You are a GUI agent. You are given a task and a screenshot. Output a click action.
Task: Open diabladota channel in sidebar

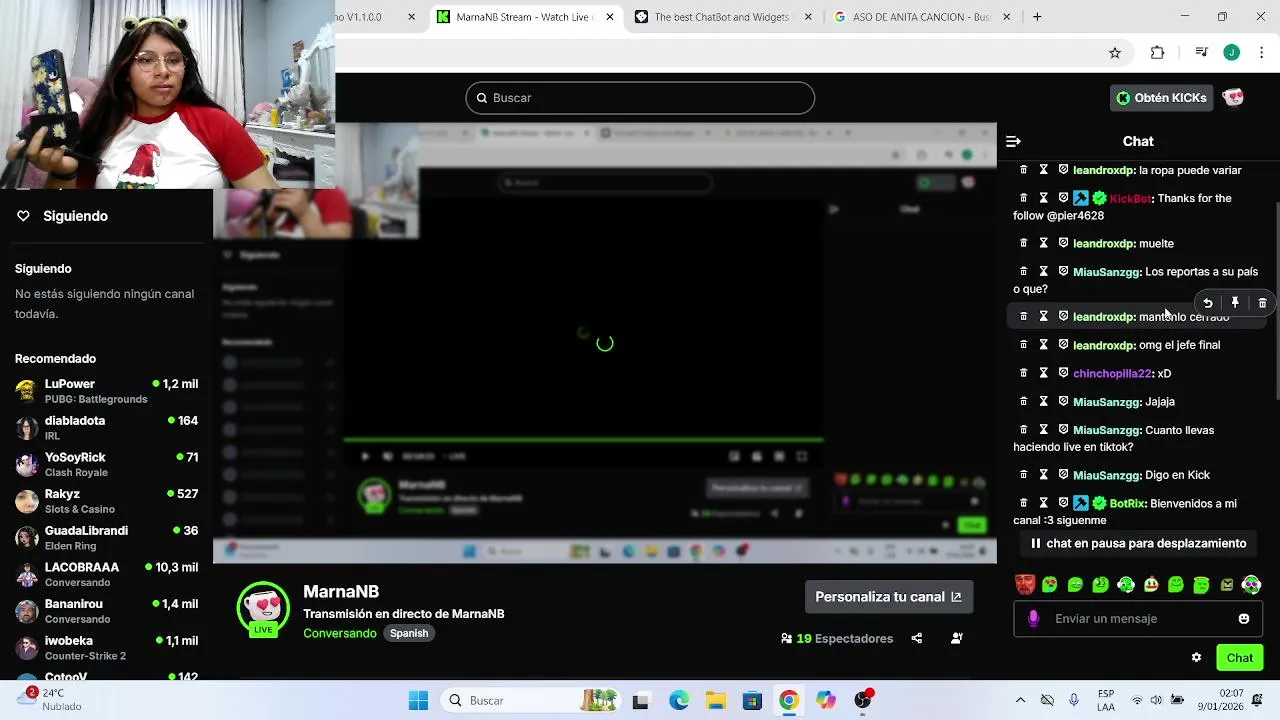tap(106, 428)
